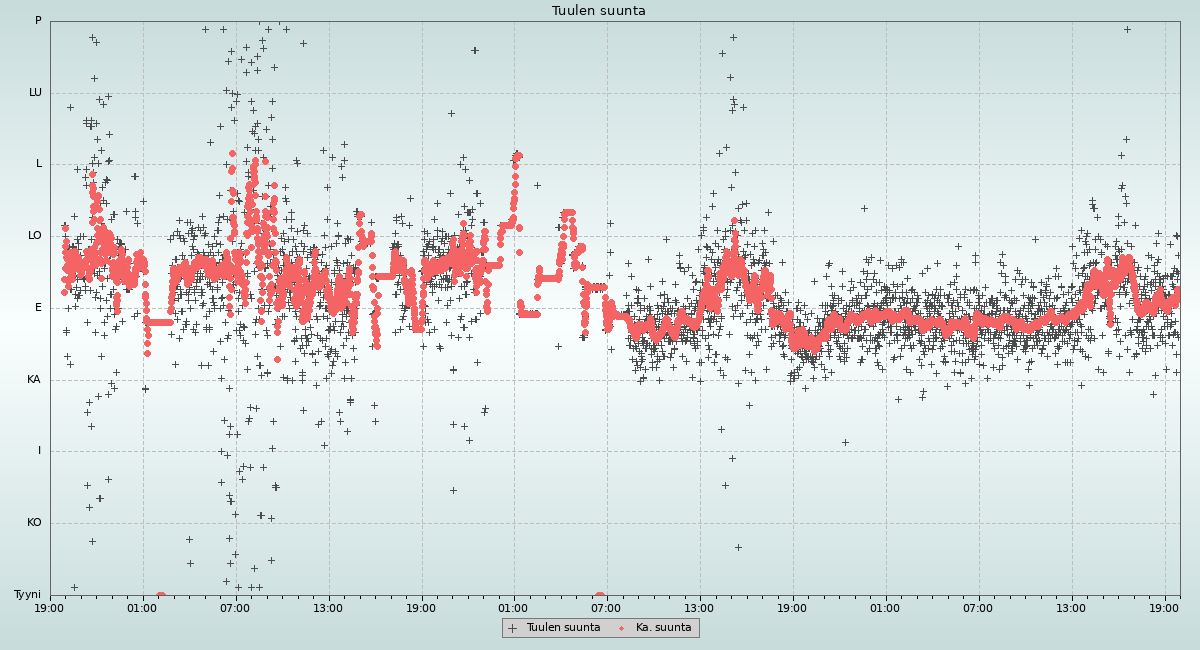The width and height of the screenshot is (1200, 650).
Task: Click red Tyyni-level data point near second 07:00
Action: coord(600,595)
